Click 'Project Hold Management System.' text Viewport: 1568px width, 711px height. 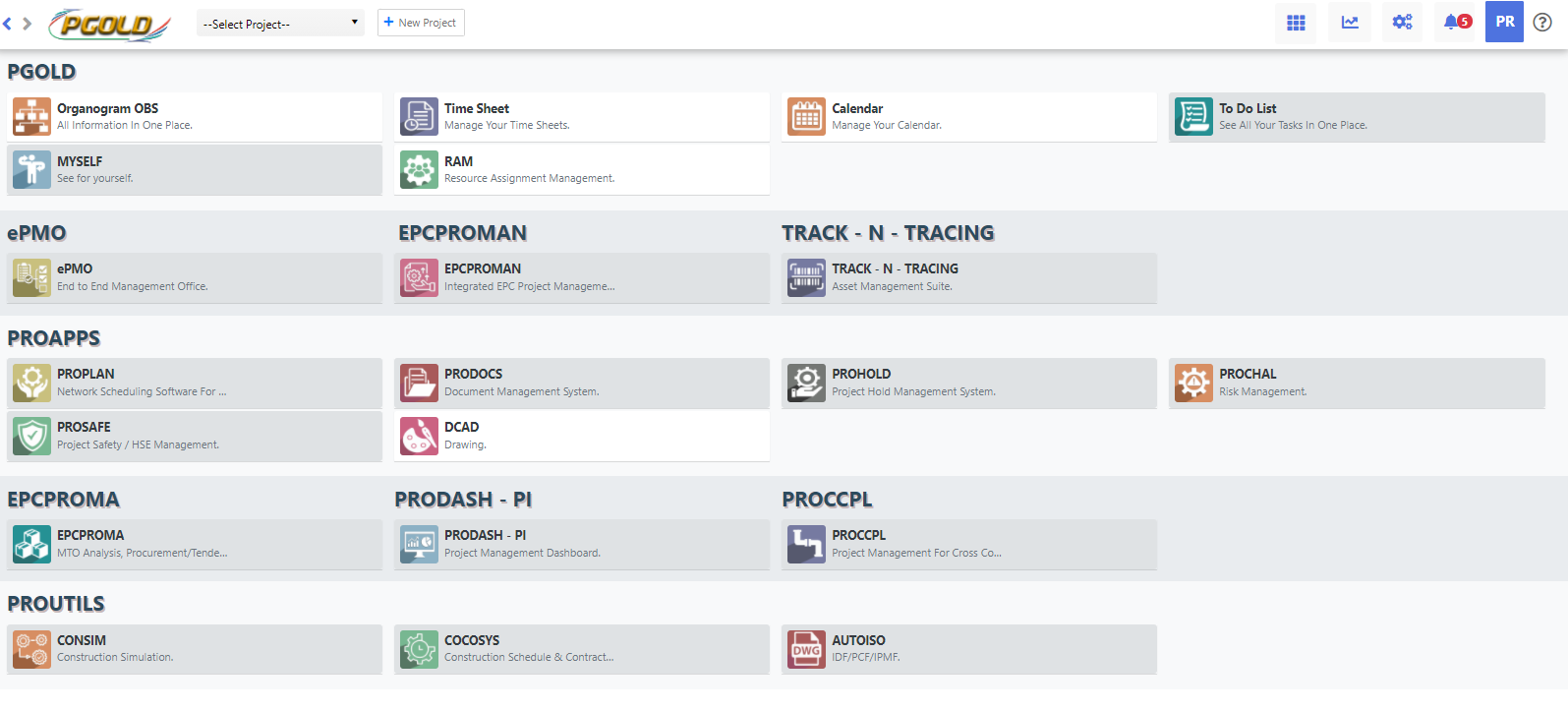[x=913, y=391]
